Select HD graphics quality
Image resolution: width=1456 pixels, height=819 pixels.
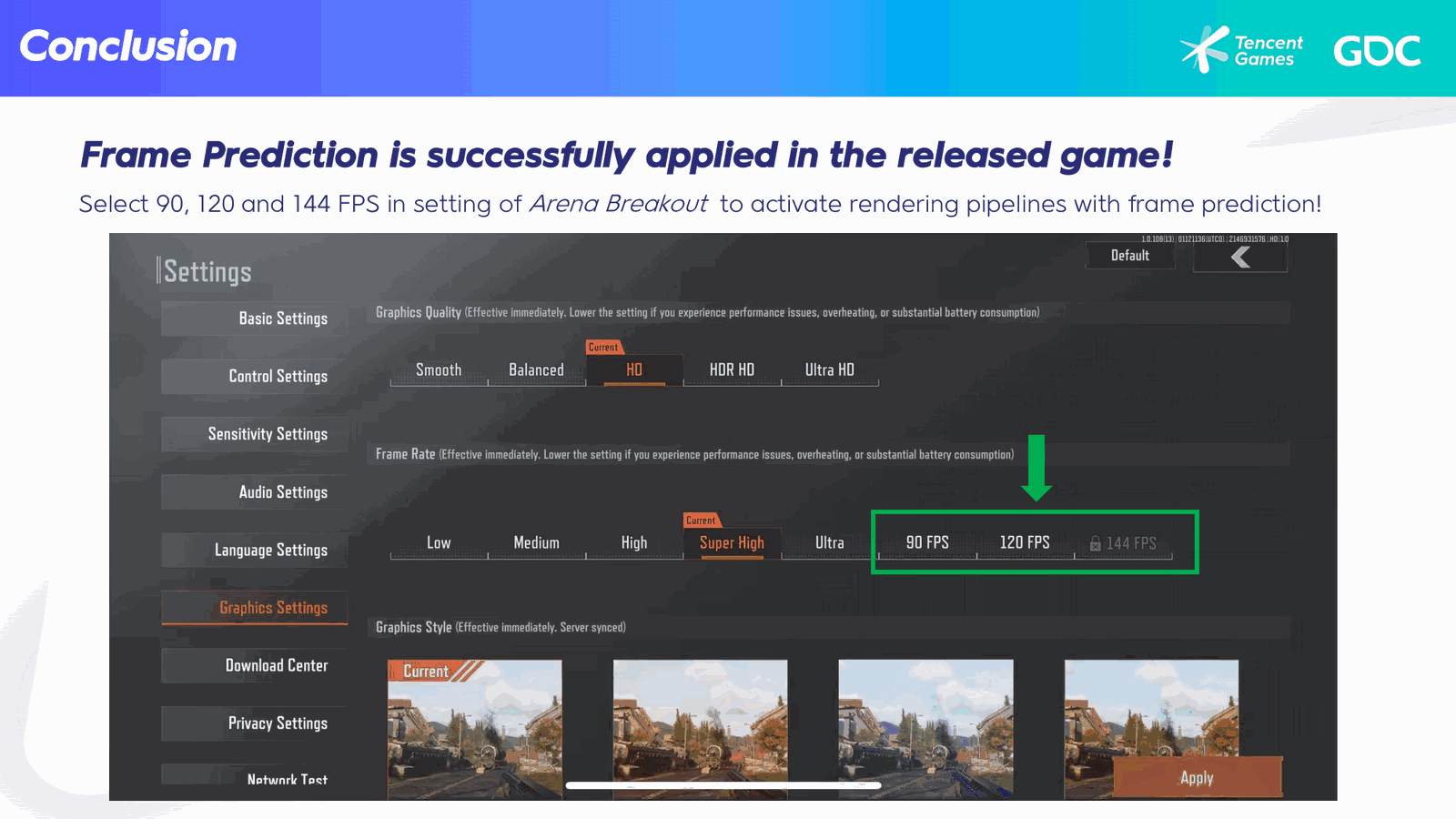pyautogui.click(x=634, y=370)
